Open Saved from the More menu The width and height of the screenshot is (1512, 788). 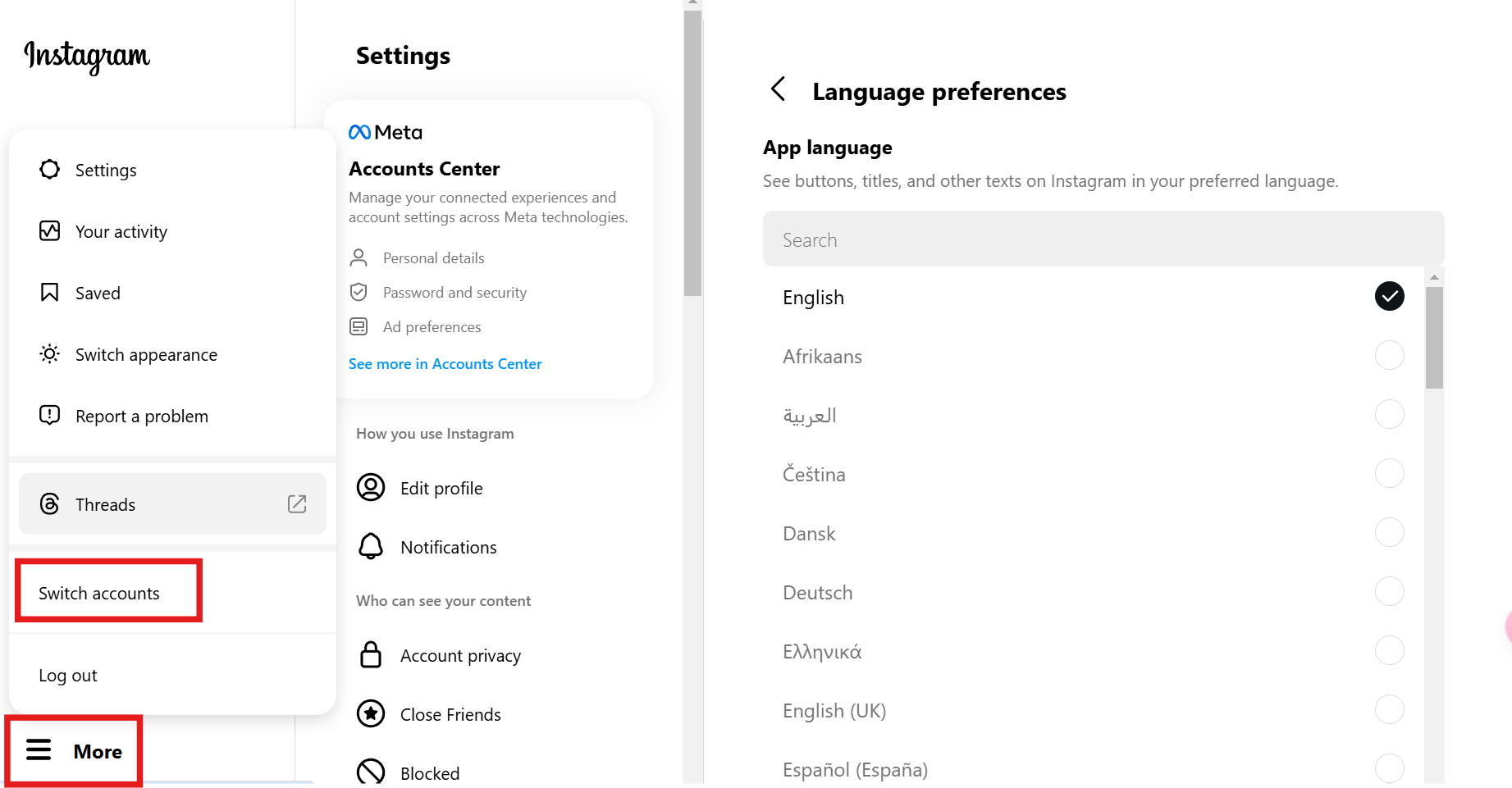coord(98,294)
